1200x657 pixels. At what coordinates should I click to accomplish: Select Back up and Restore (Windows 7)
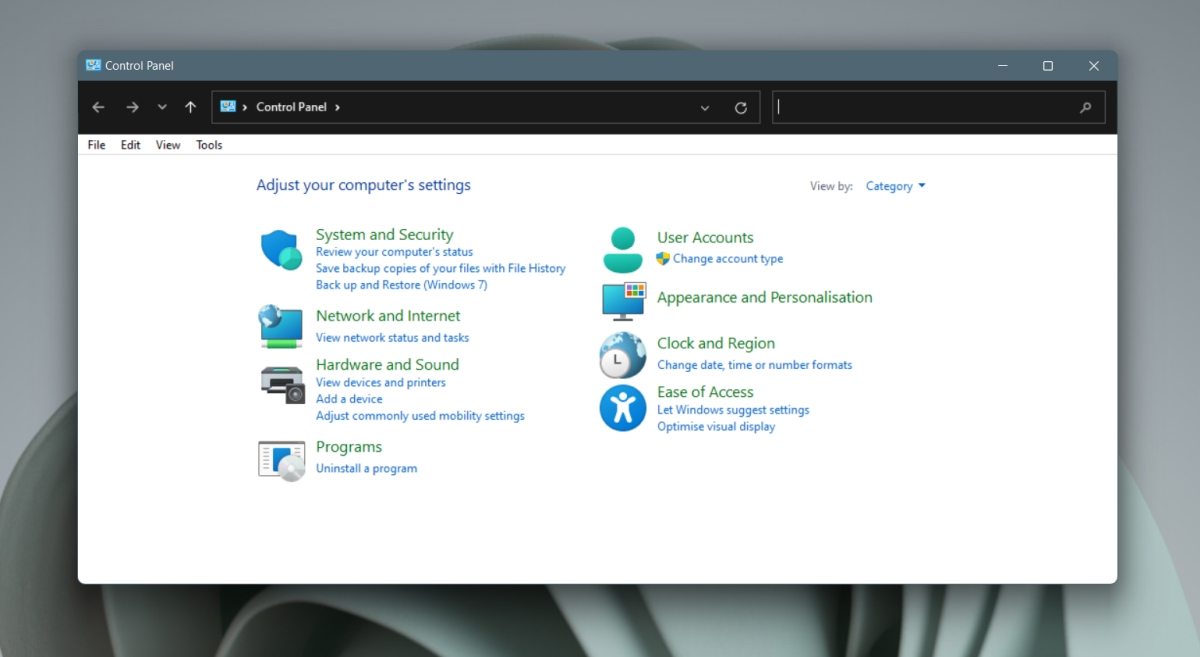point(401,285)
